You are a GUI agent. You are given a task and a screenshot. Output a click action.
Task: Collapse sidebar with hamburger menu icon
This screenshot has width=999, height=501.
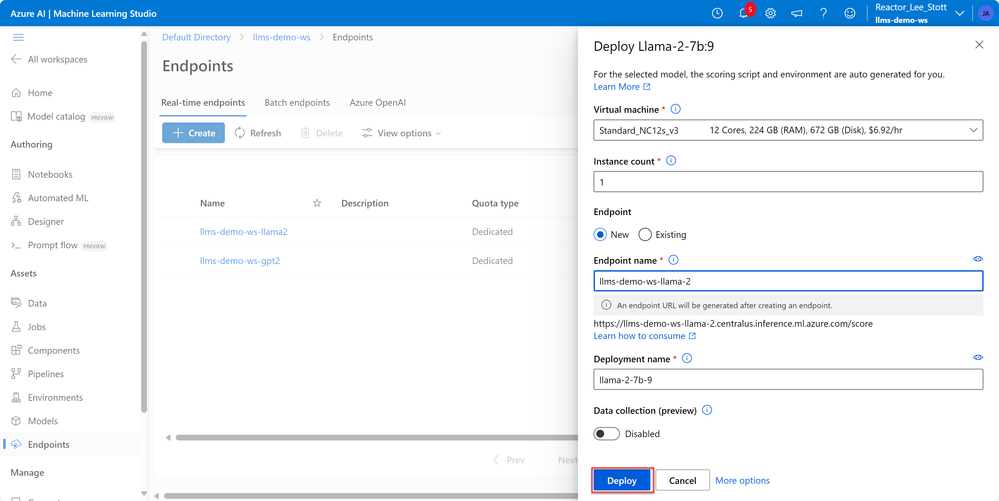pyautogui.click(x=18, y=38)
